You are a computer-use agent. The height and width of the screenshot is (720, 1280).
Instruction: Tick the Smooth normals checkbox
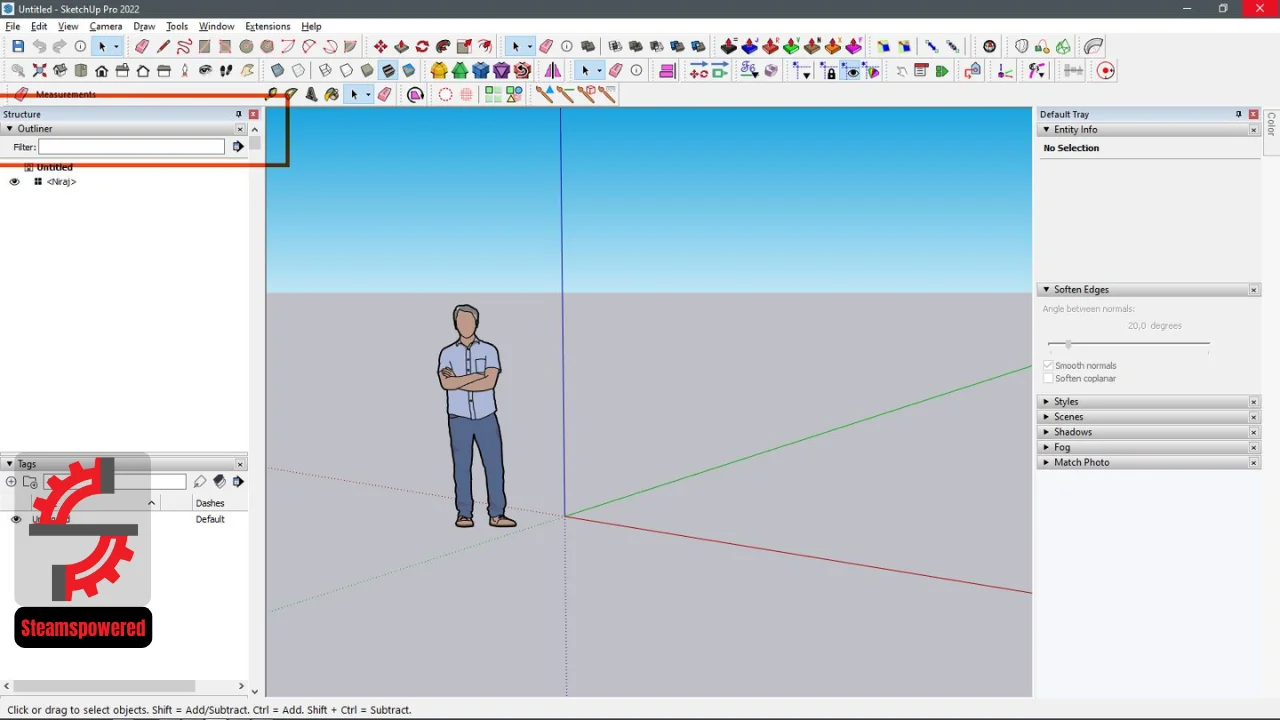(x=1048, y=366)
